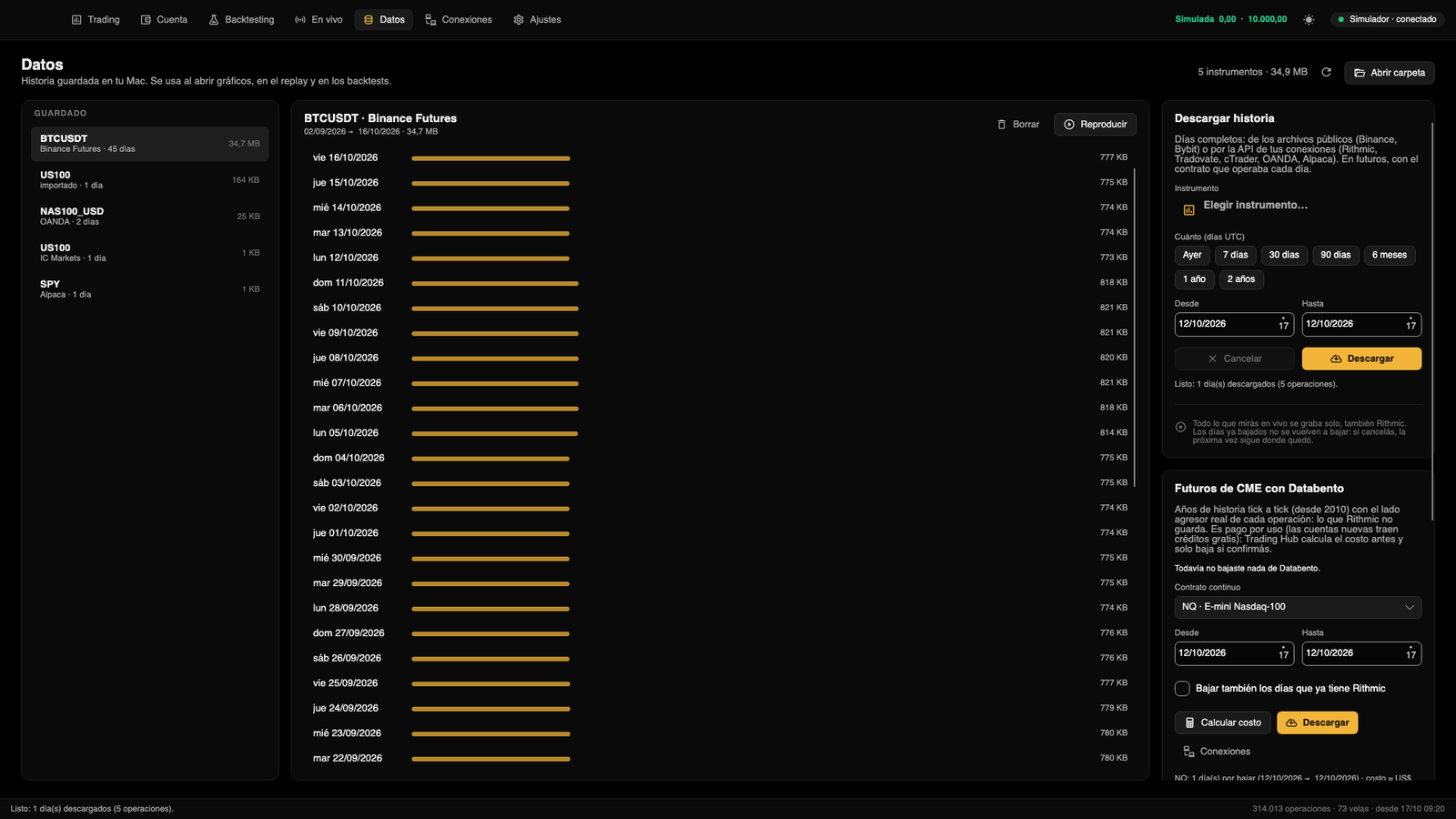Click the Reproducir button

click(x=1096, y=125)
